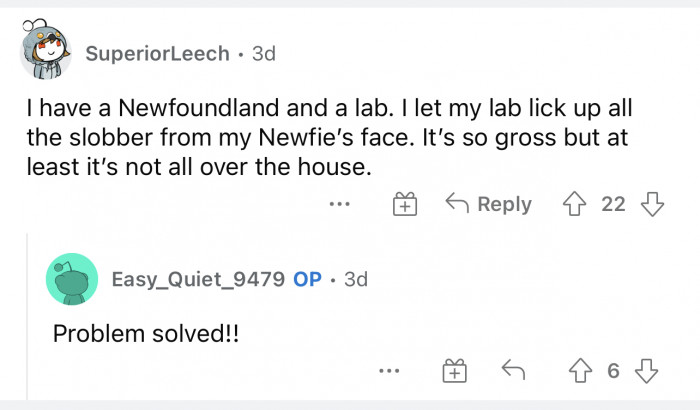Give an award to Easy_Quiet_9479's reply
The height and width of the screenshot is (410, 700).
coord(455,372)
